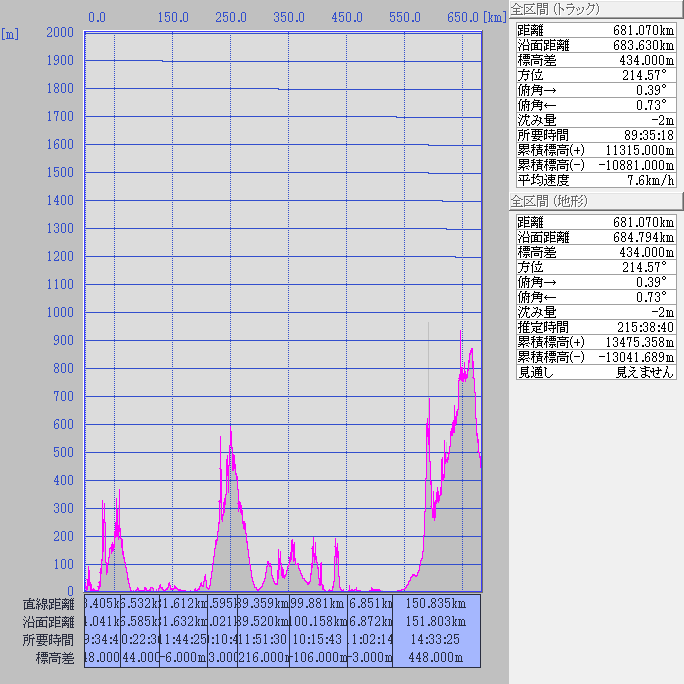This screenshot has width=684, height=684.
Task: Click the 1000 elevation axis label
Action: [x=60, y=313]
